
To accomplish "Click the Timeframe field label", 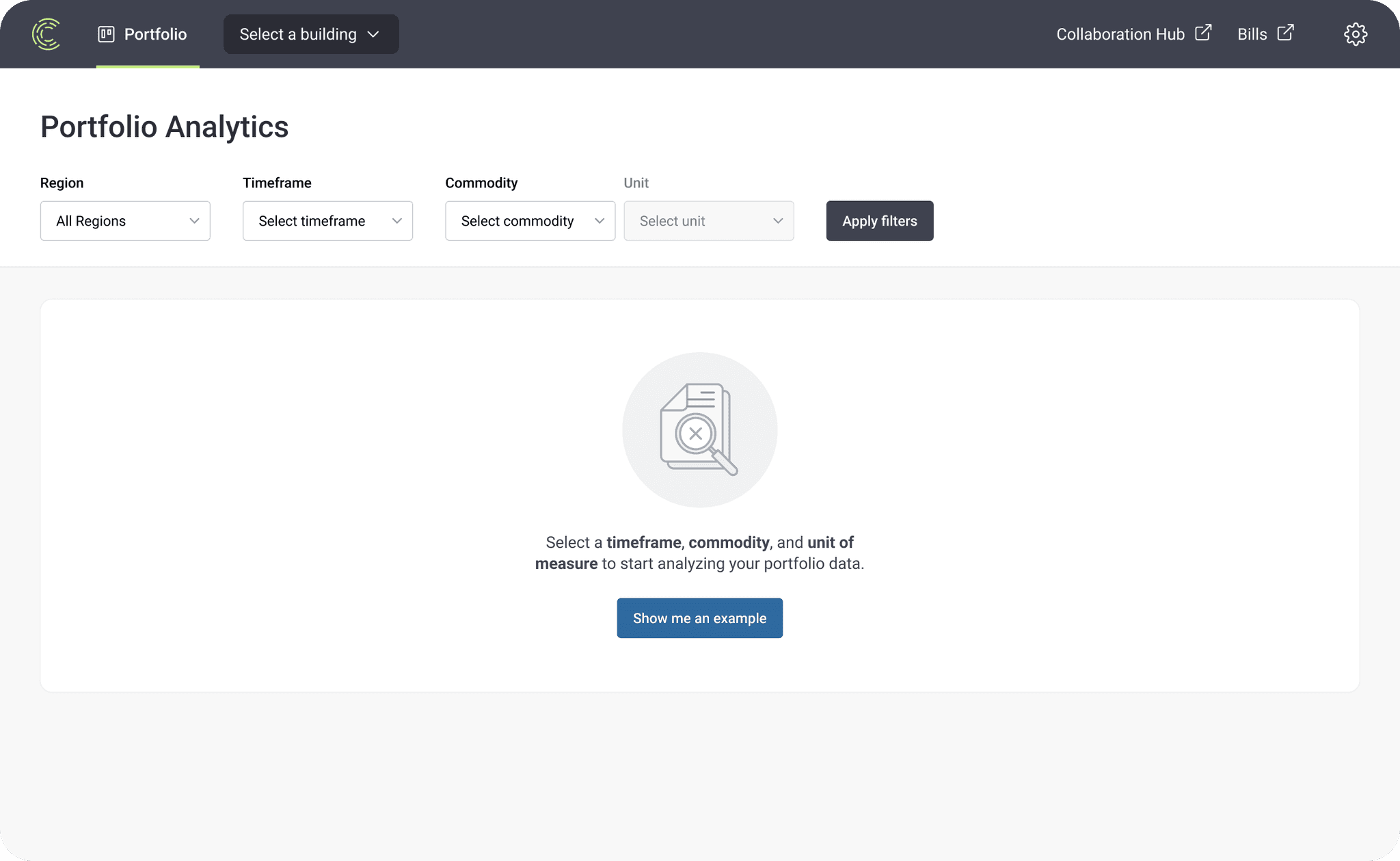I will [x=277, y=183].
